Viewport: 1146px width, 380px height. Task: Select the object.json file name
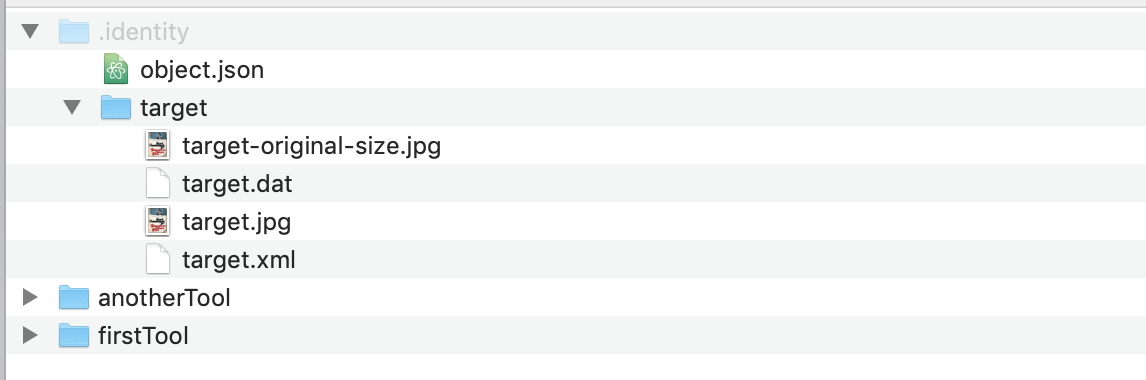coord(202,70)
